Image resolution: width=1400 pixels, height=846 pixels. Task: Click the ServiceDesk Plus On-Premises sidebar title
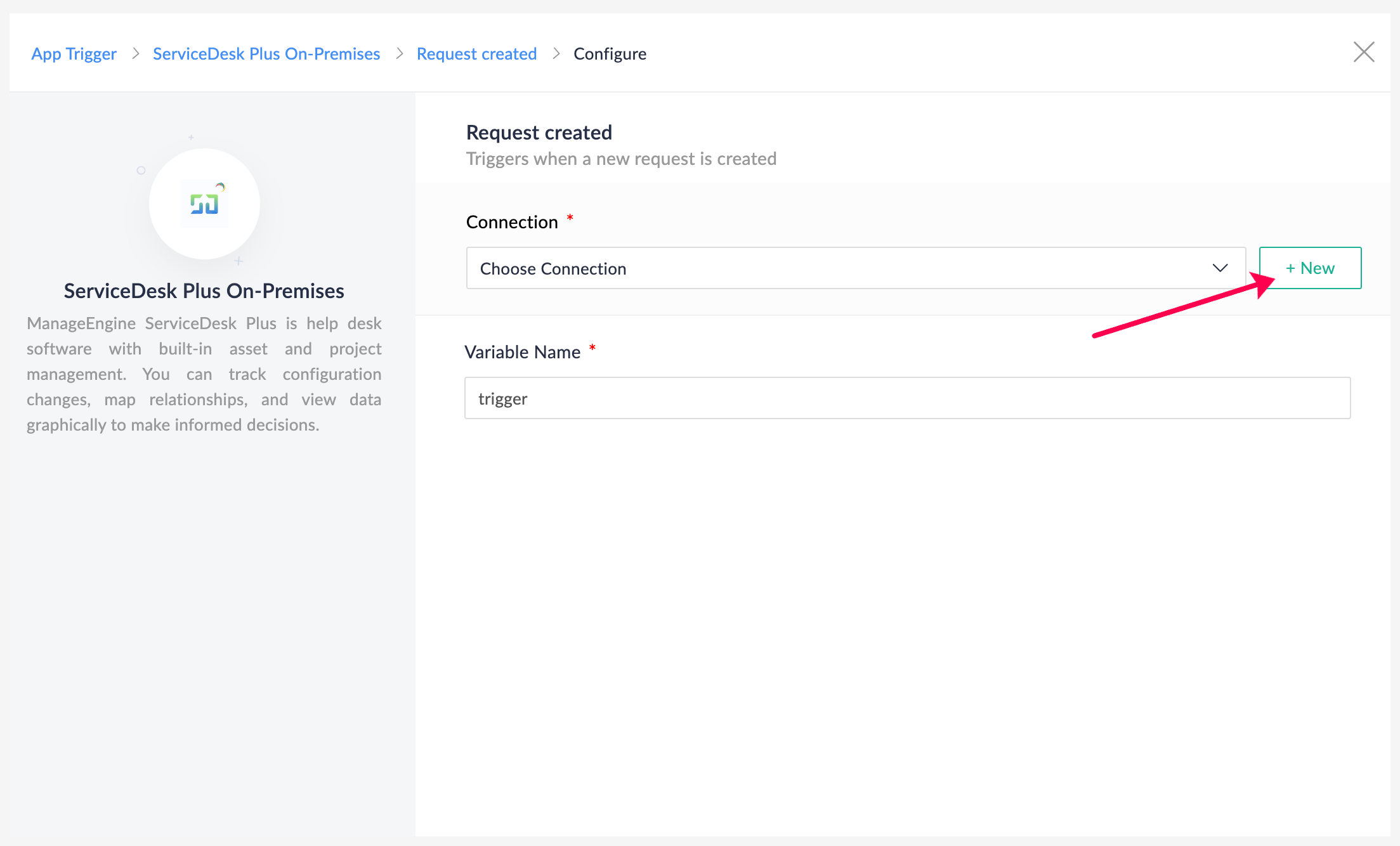204,291
